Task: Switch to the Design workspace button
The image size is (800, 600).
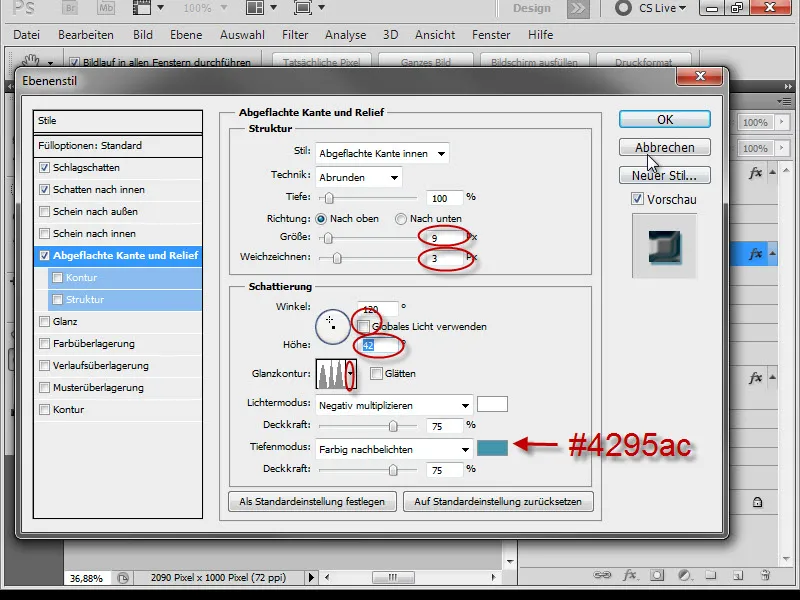Action: pos(532,8)
